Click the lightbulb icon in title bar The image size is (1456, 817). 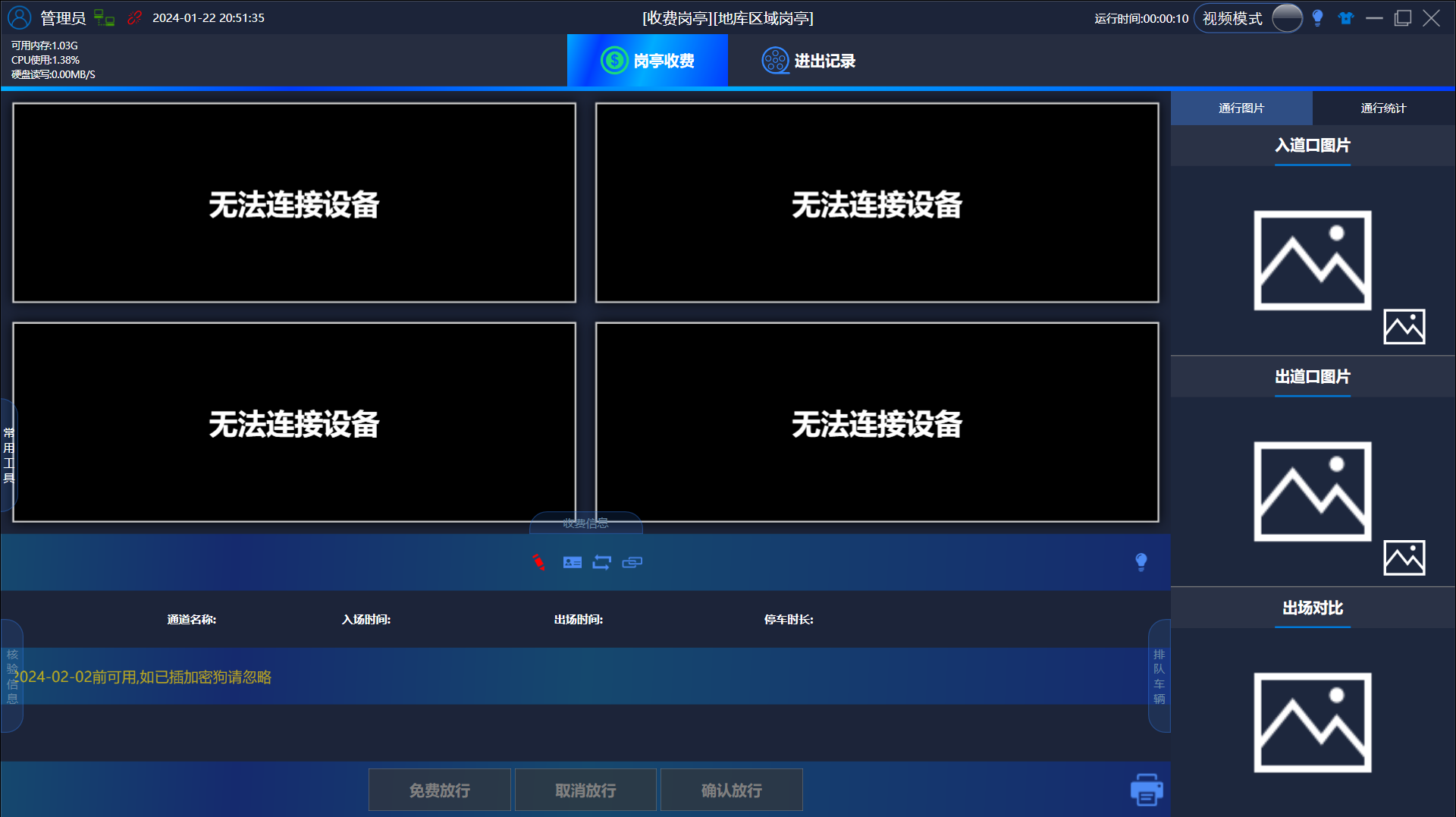(1317, 17)
